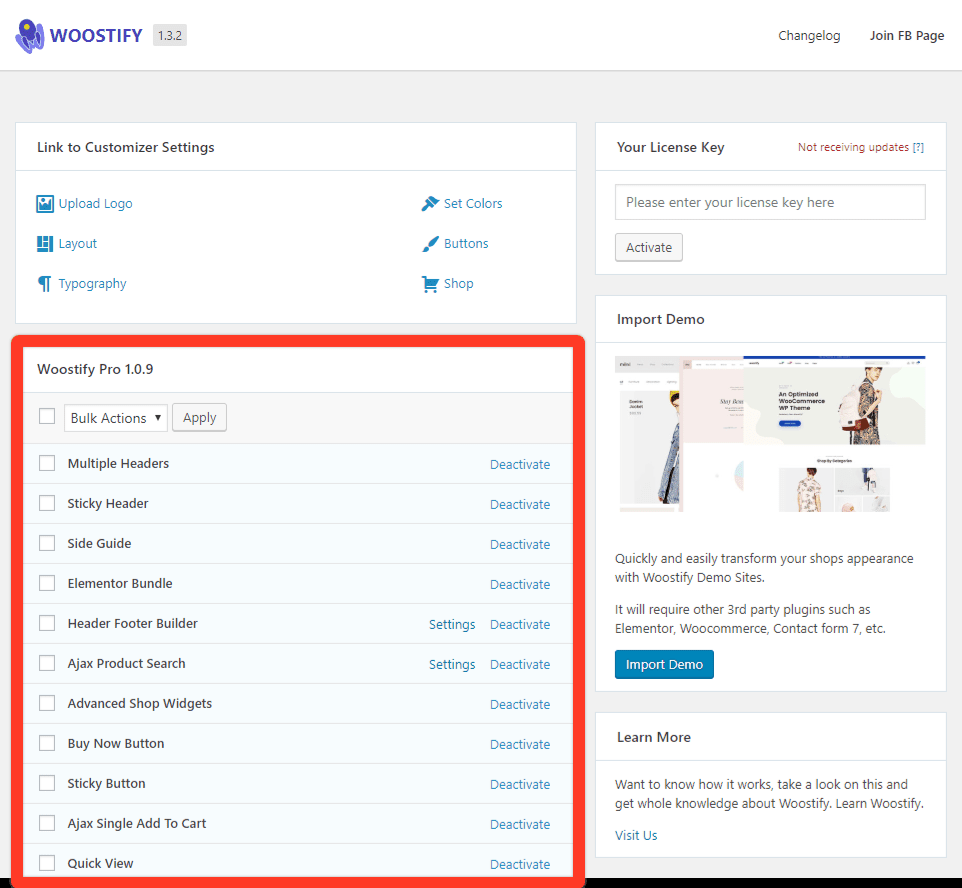Check the Buy Now Button checkbox
962x888 pixels.
[47, 743]
